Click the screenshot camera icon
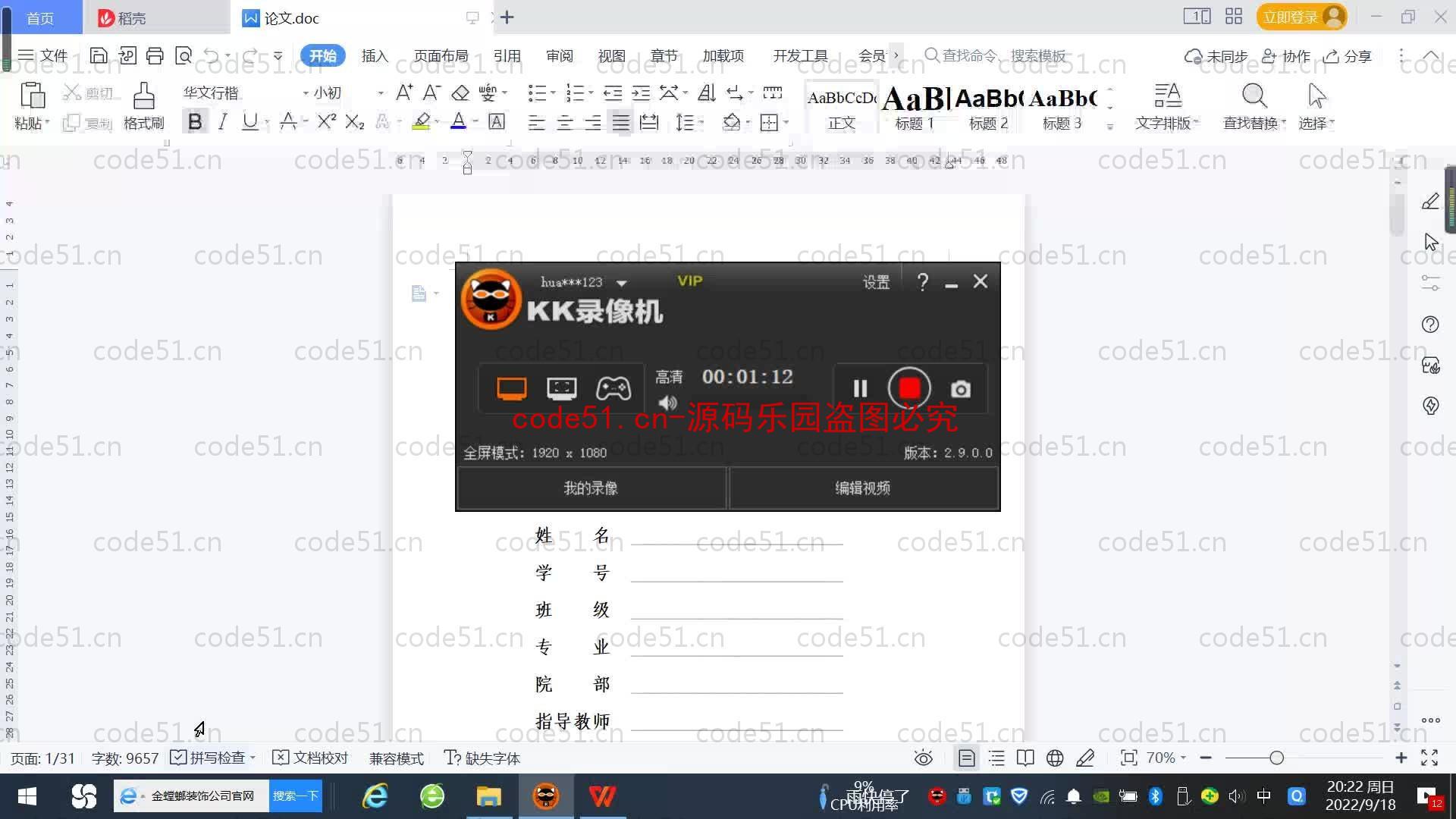This screenshot has width=1456, height=819. pyautogui.click(x=959, y=389)
